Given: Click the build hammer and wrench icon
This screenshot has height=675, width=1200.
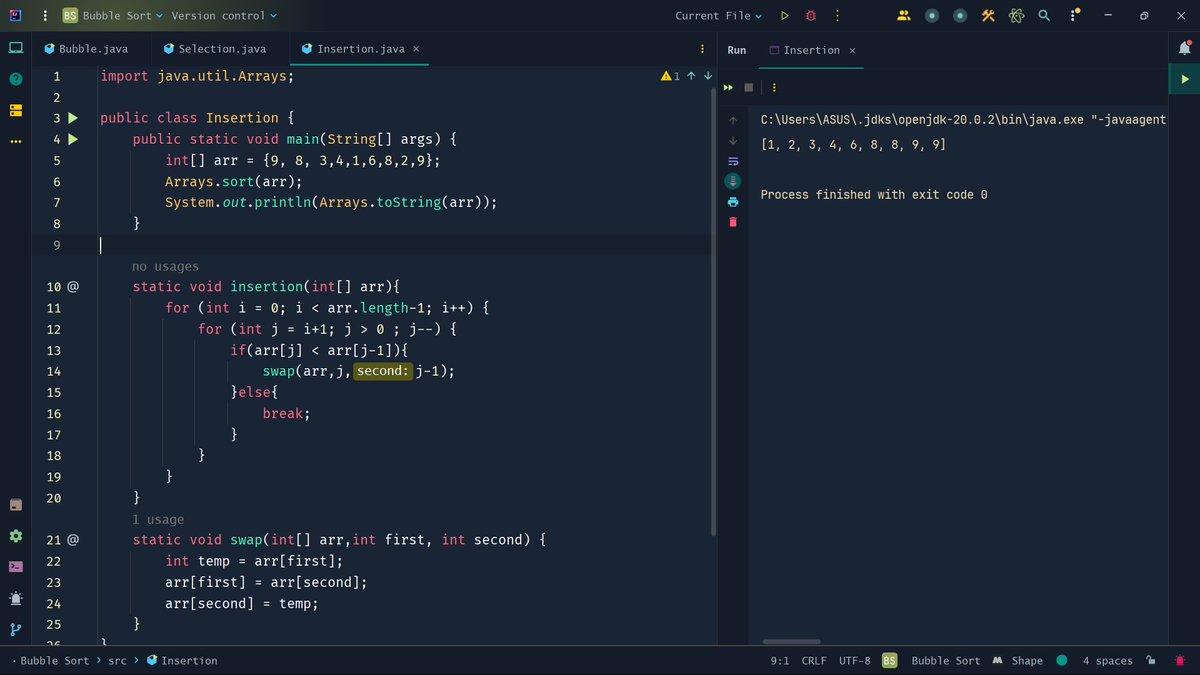Looking at the screenshot, I should click(988, 15).
